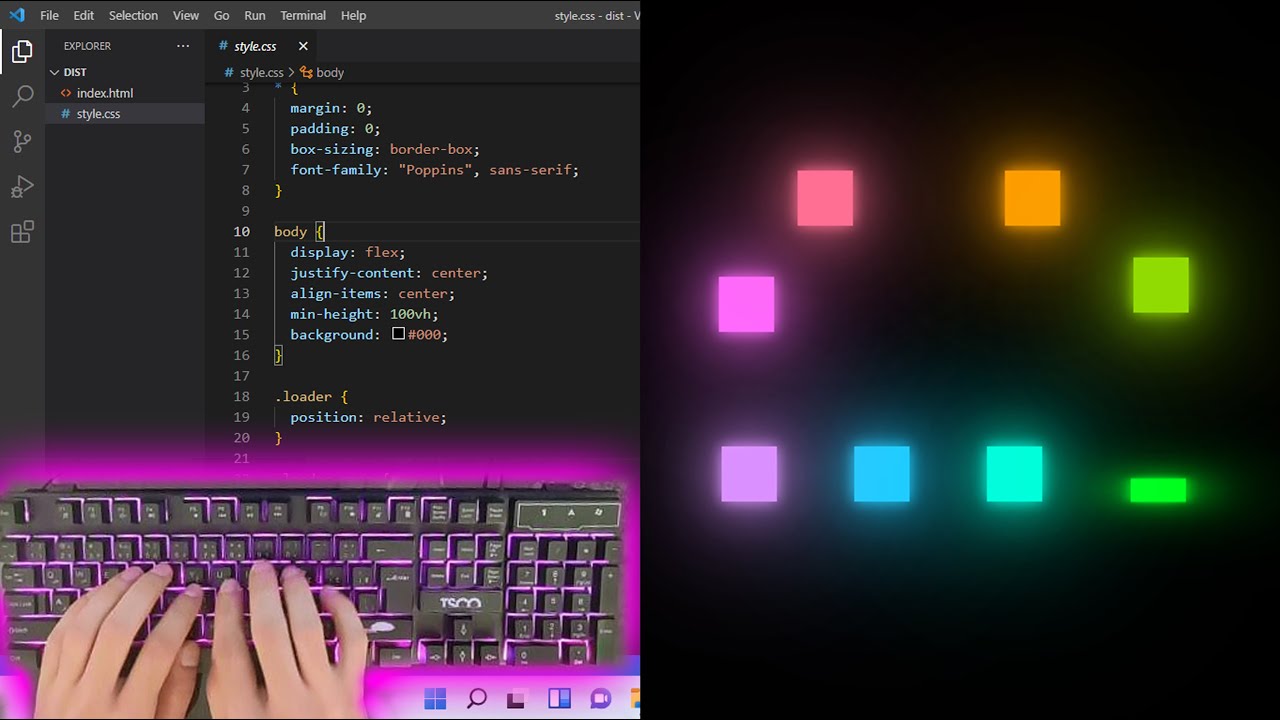Open the Explorer view in activity bar
The height and width of the screenshot is (720, 1280).
(x=22, y=51)
